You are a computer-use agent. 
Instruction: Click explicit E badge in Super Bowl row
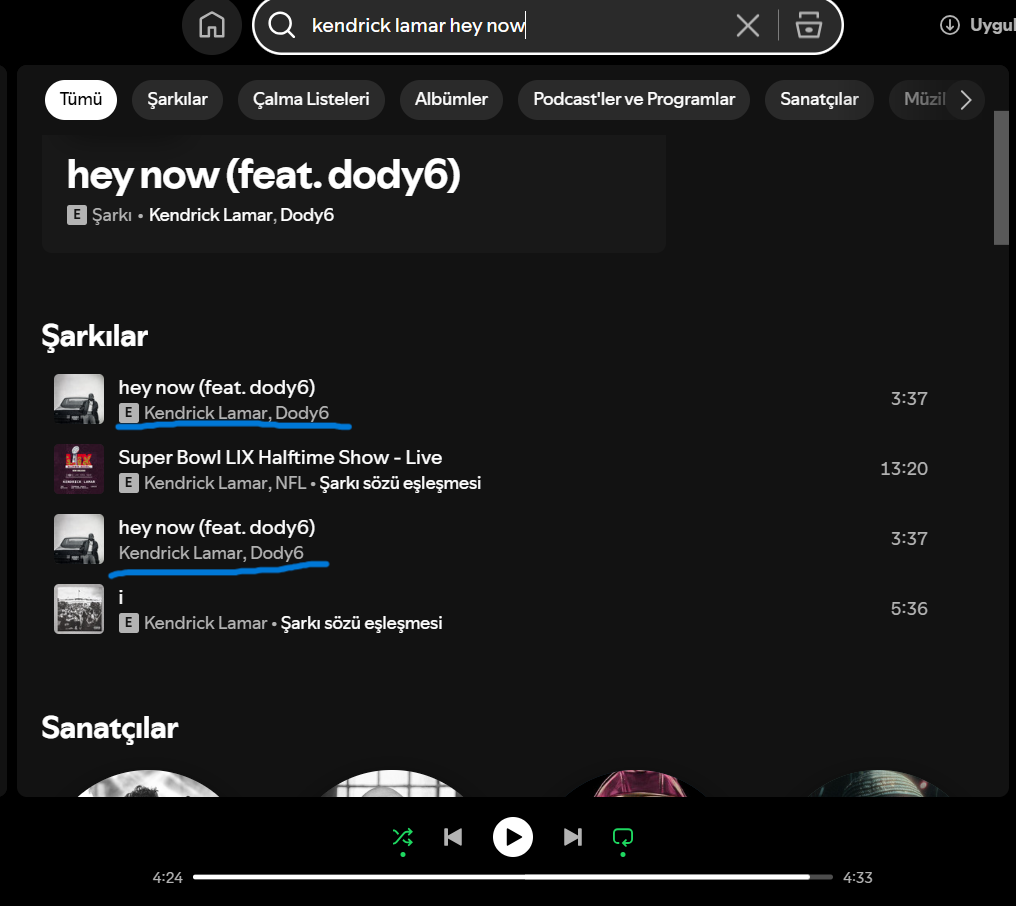click(128, 483)
